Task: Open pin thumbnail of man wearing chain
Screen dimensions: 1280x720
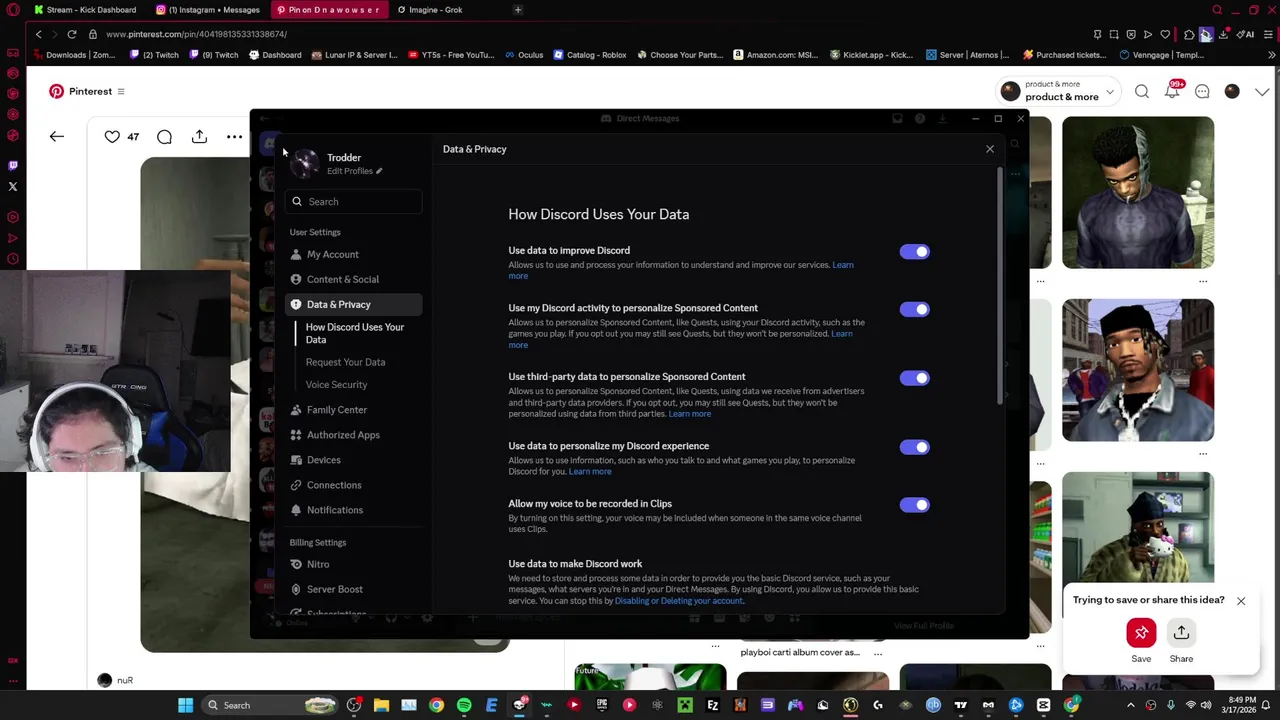Action: tap(1138, 370)
